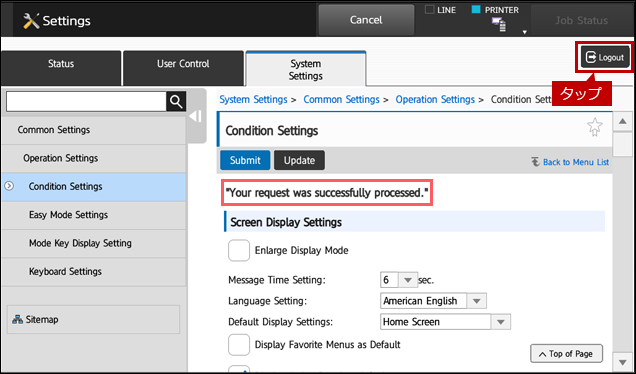The height and width of the screenshot is (374, 636).
Task: Open Job Status
Action: click(581, 20)
